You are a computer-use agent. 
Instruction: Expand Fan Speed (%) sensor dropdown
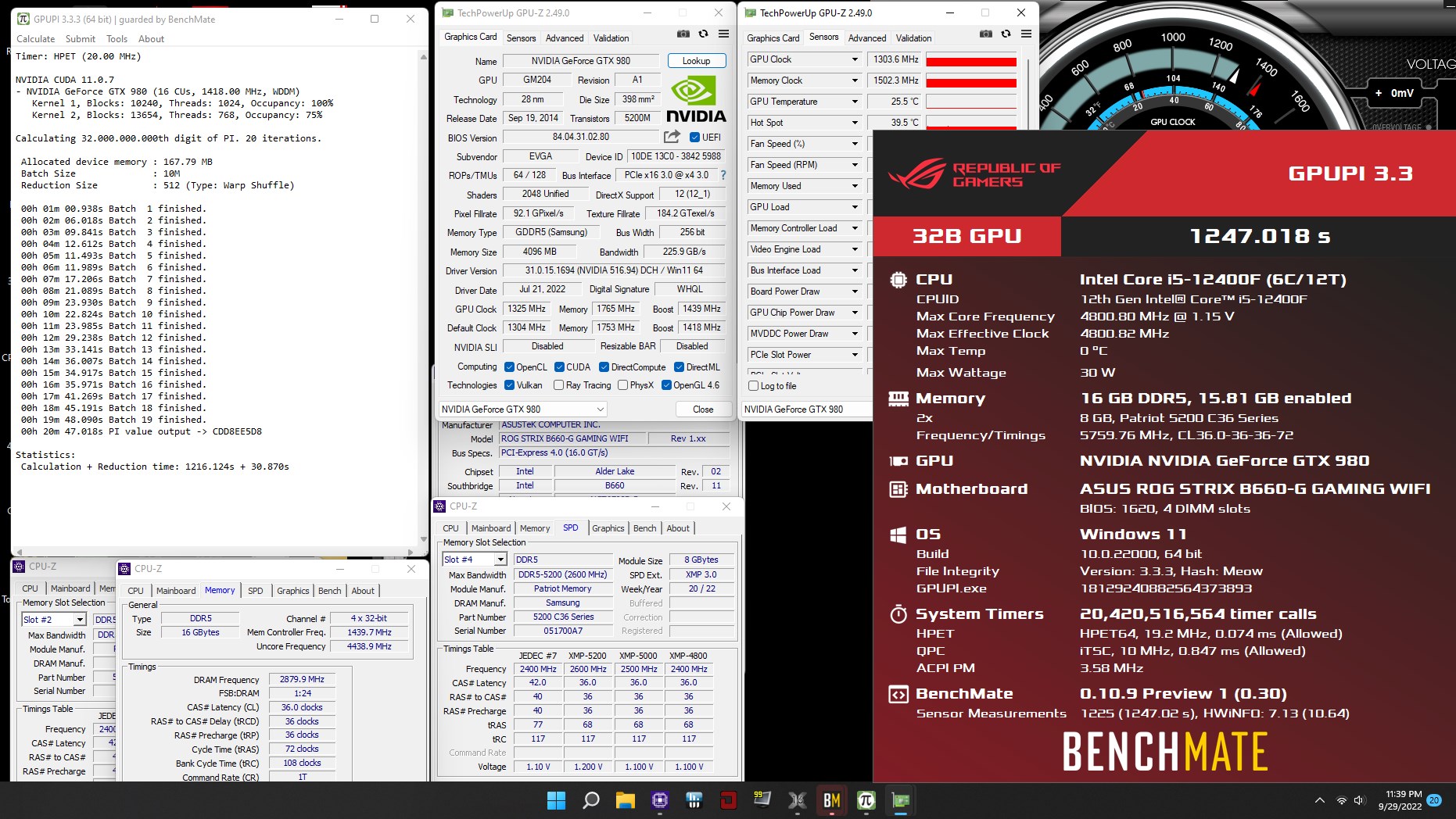click(855, 144)
